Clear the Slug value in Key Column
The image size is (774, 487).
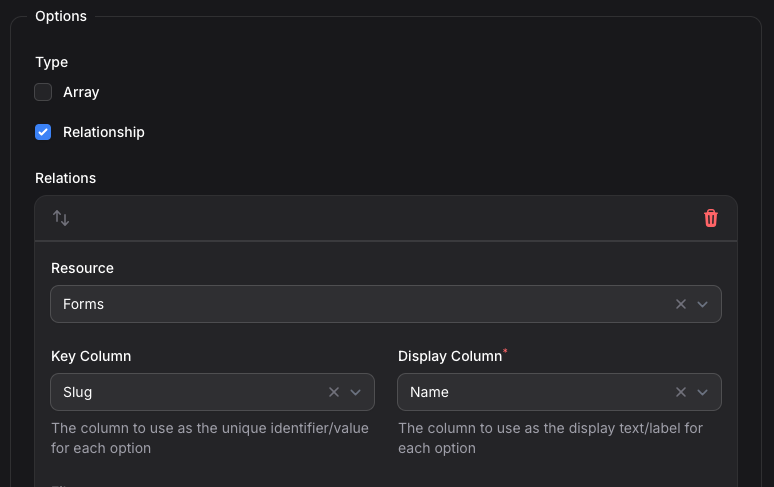[x=334, y=392]
